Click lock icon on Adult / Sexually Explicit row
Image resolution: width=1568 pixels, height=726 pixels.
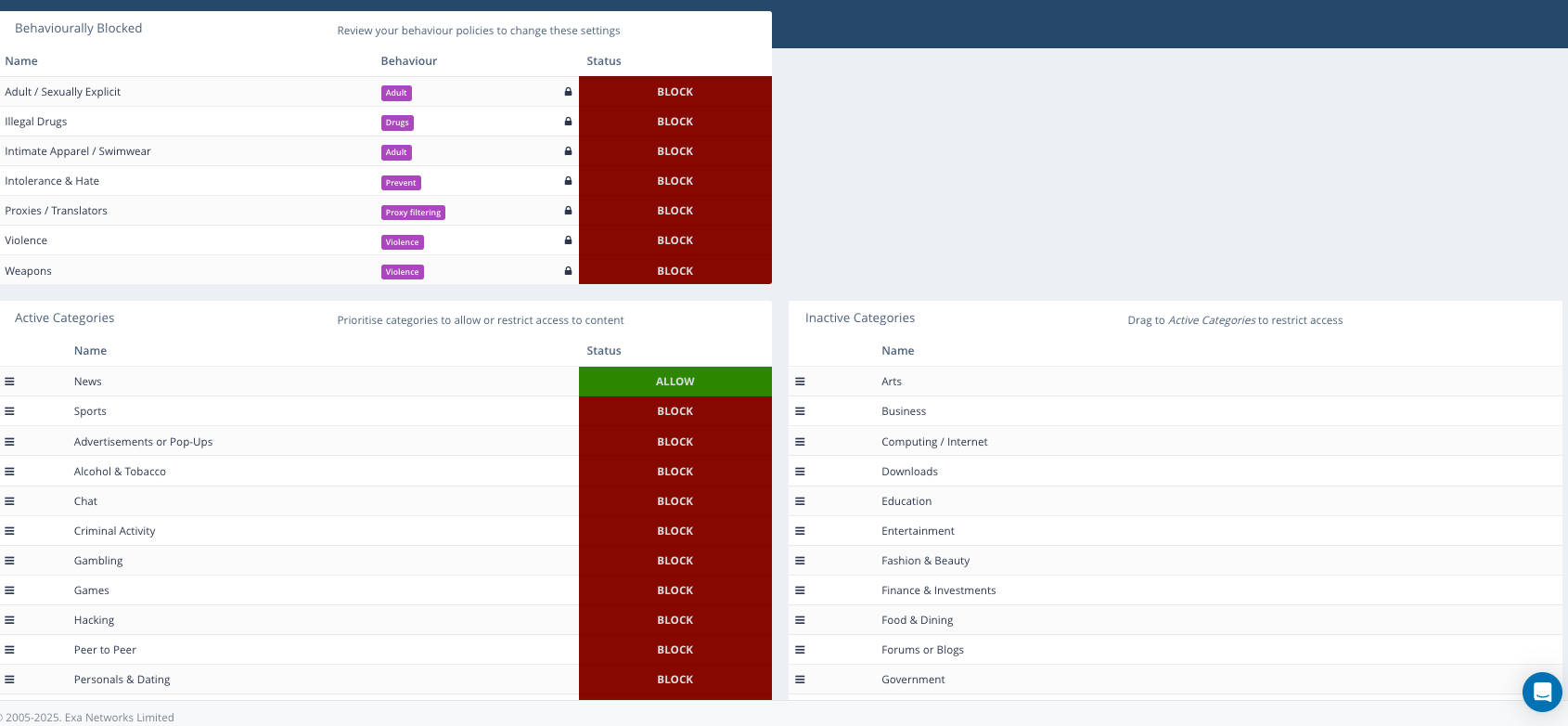coord(568,92)
